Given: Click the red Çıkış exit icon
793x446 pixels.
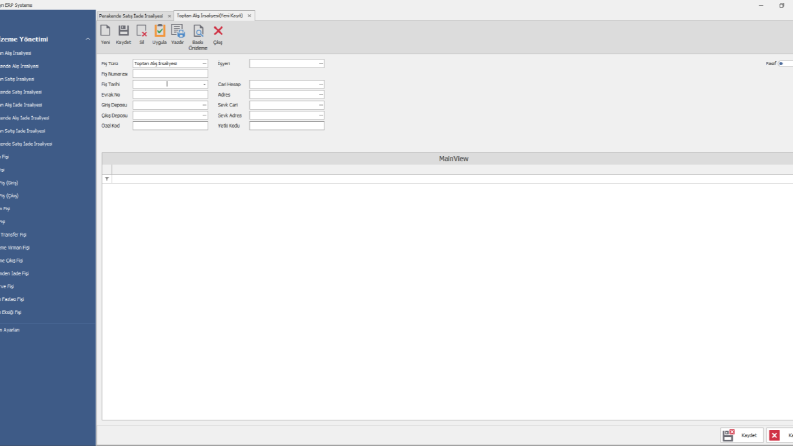Looking at the screenshot, I should pos(218,31).
